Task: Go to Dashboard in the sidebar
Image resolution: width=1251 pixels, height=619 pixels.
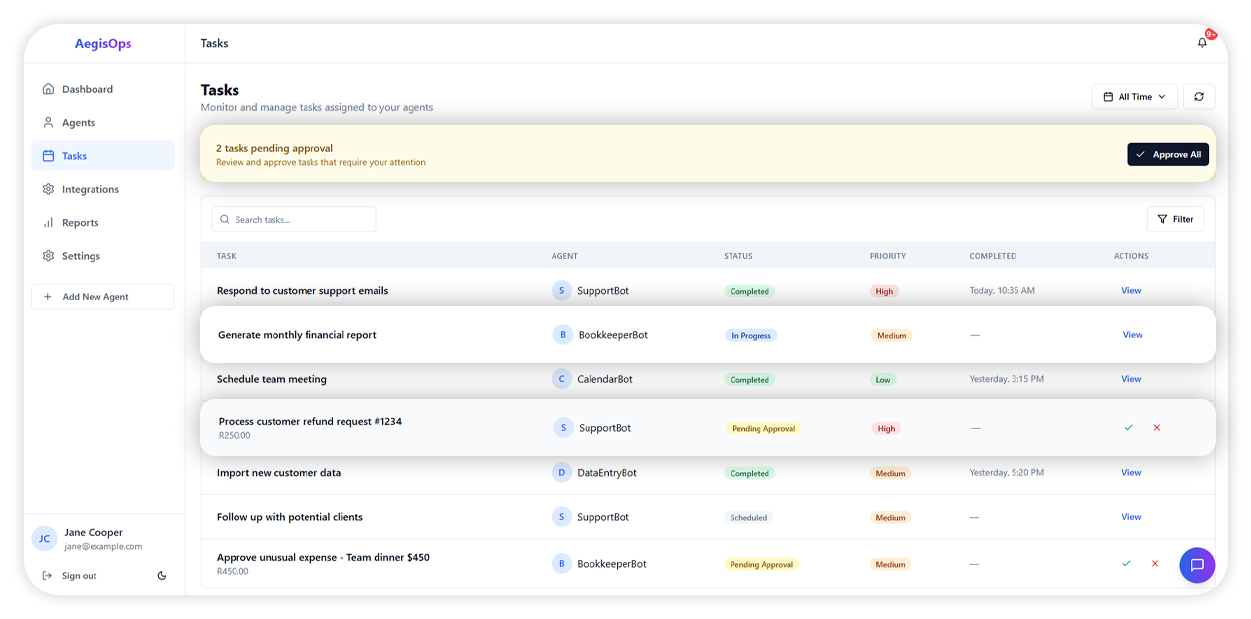Action: (x=87, y=89)
